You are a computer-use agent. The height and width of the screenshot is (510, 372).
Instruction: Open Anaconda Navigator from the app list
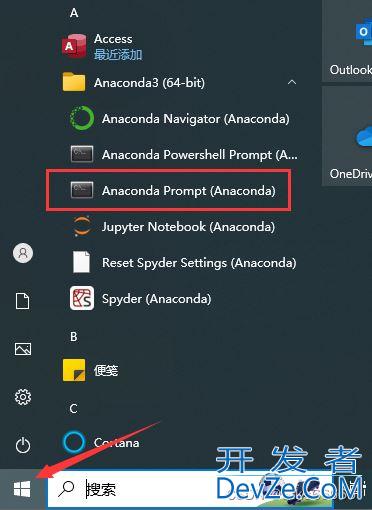click(x=179, y=119)
